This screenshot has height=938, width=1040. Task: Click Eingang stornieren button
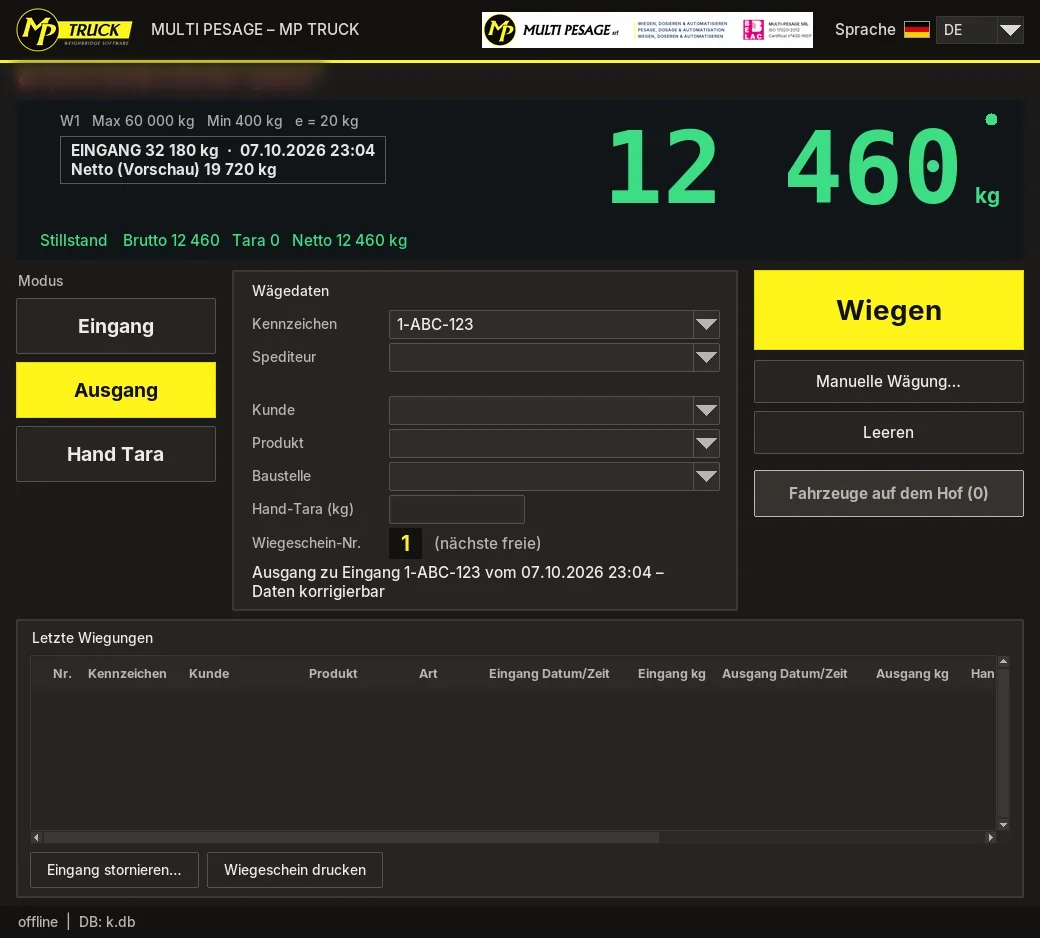tap(114, 870)
